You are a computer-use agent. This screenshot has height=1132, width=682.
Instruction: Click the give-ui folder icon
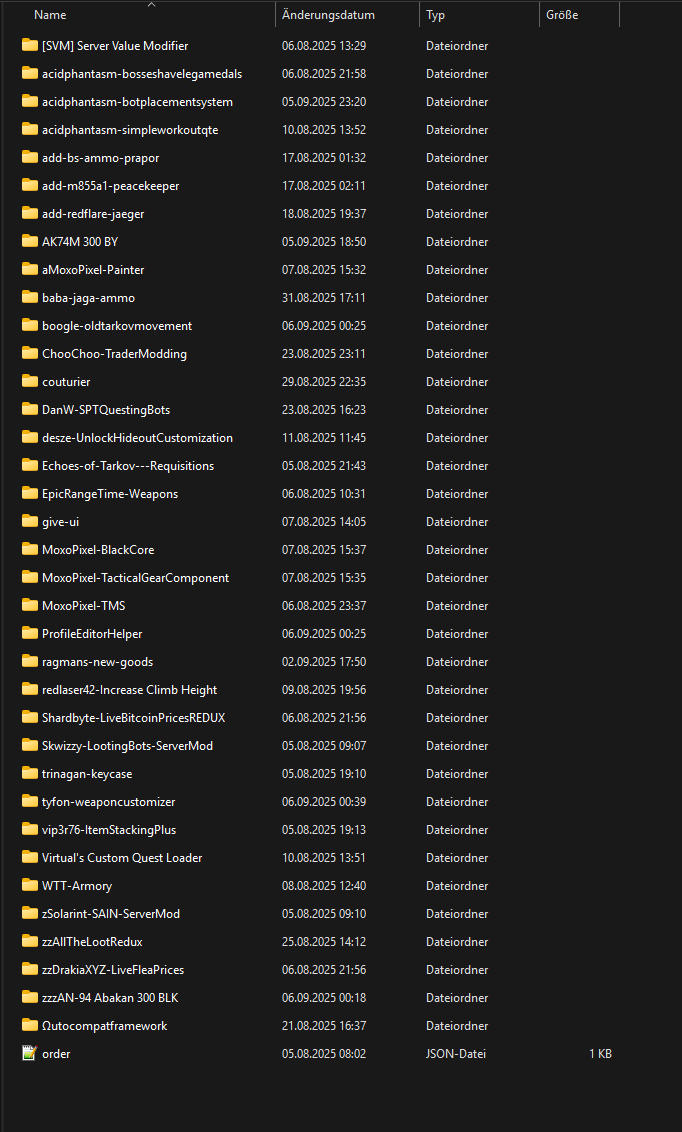pos(30,521)
